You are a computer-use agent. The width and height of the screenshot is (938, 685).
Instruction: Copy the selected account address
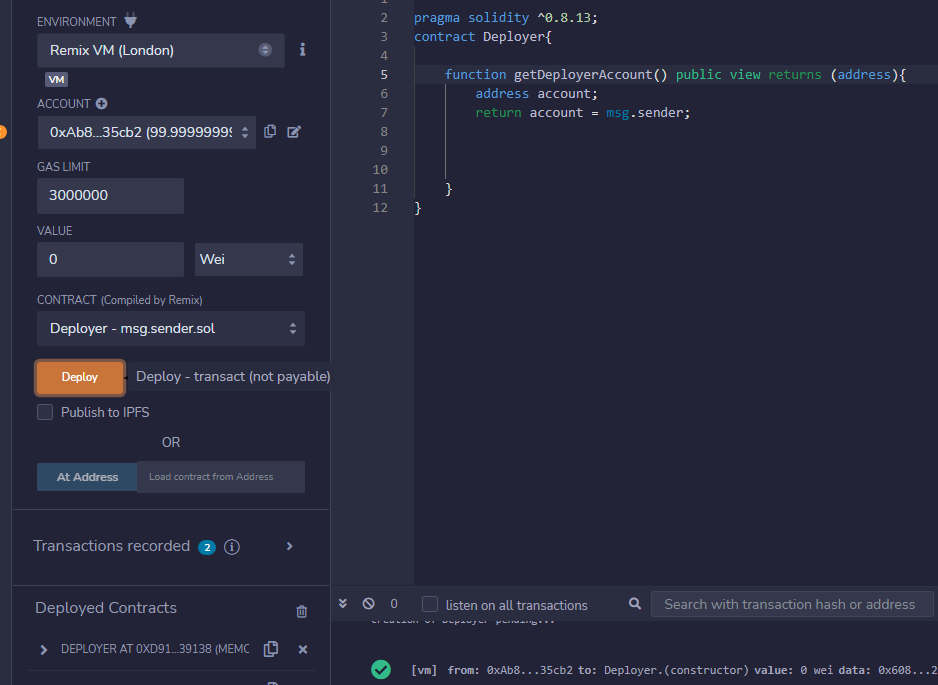pos(270,131)
